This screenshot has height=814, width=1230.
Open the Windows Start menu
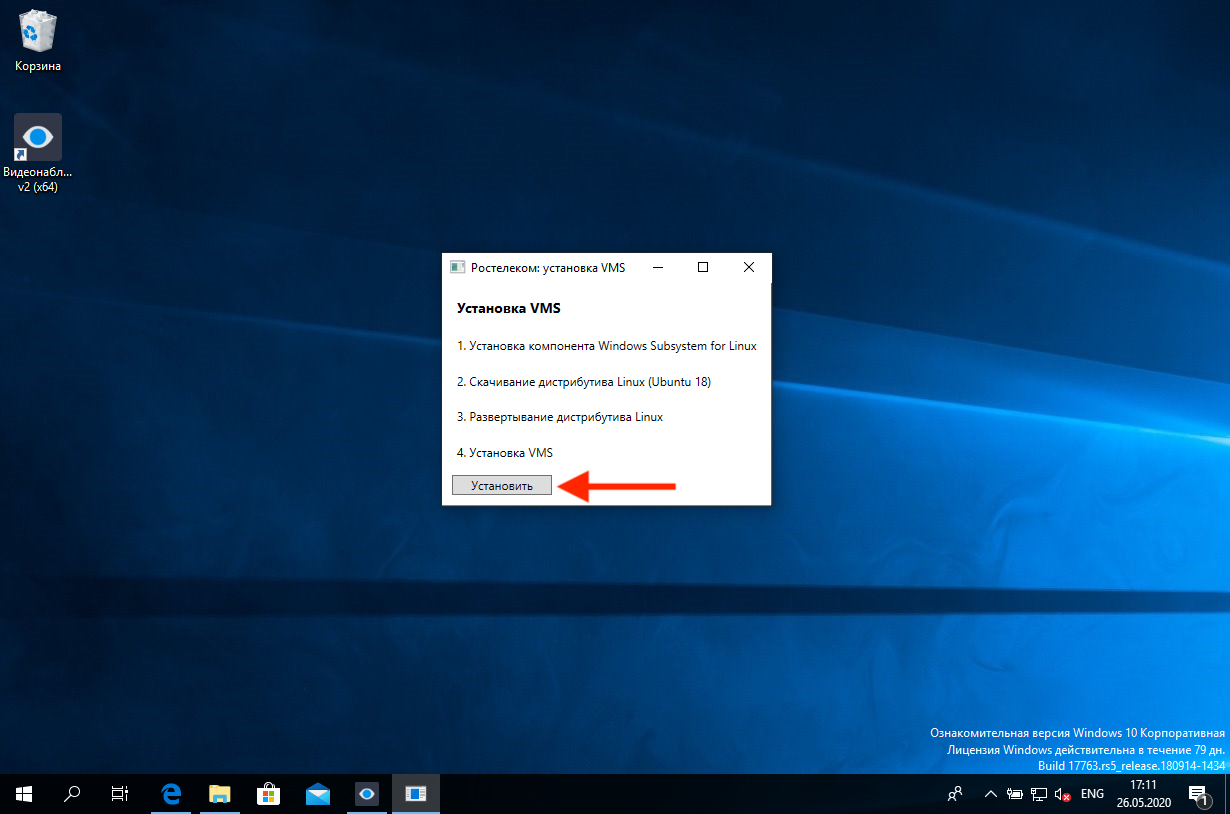[24, 794]
